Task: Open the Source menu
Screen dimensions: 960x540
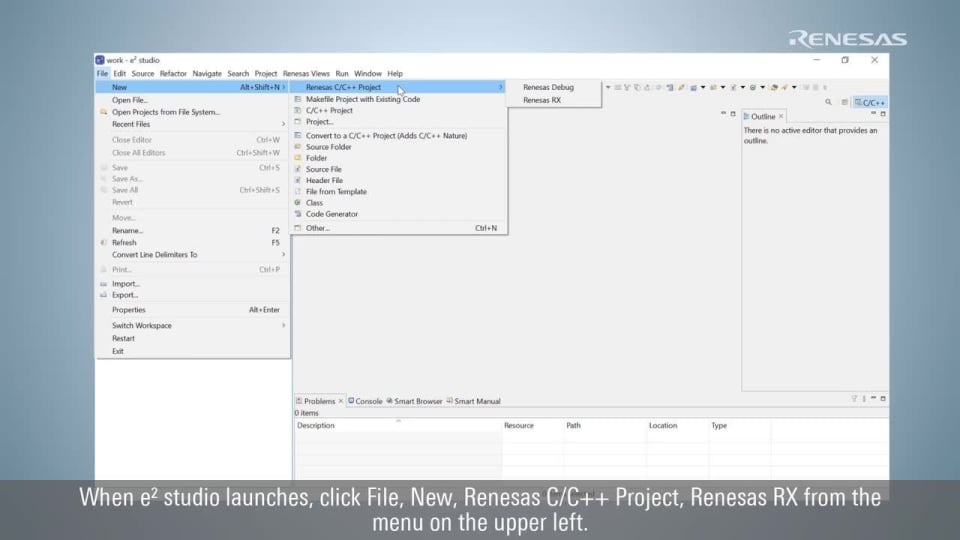Action: pos(143,73)
